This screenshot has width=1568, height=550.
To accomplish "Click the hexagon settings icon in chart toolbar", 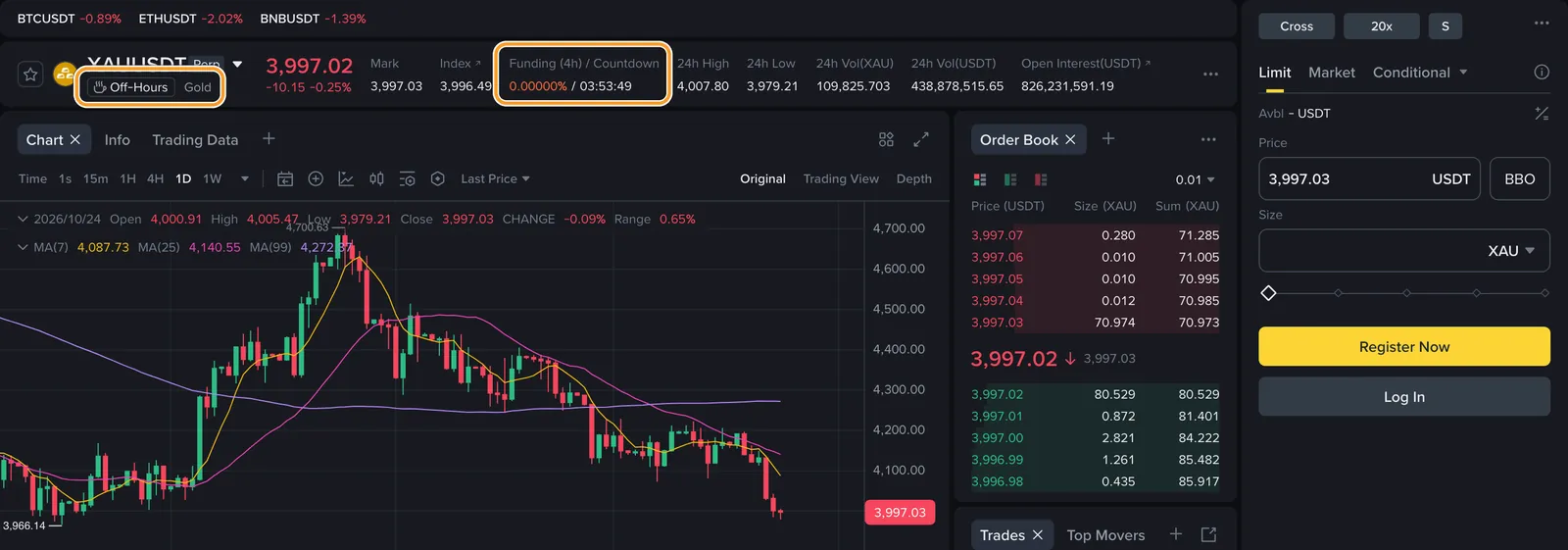I will pos(438,178).
